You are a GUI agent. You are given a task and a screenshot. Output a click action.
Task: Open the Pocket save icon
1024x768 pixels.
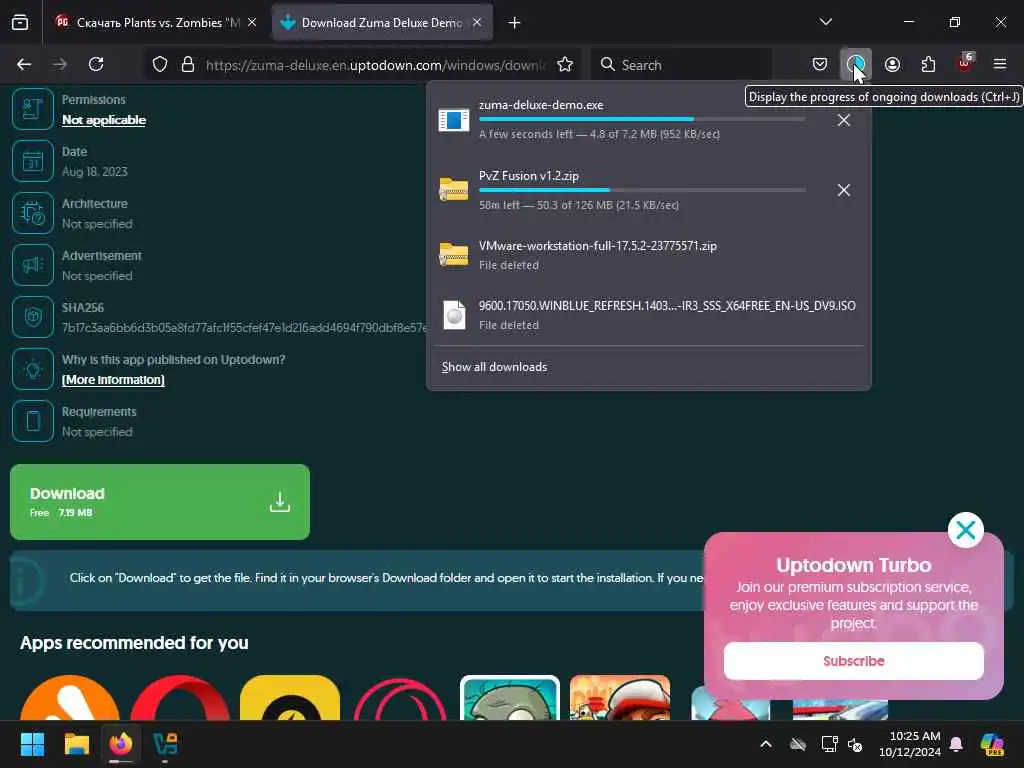click(x=820, y=64)
